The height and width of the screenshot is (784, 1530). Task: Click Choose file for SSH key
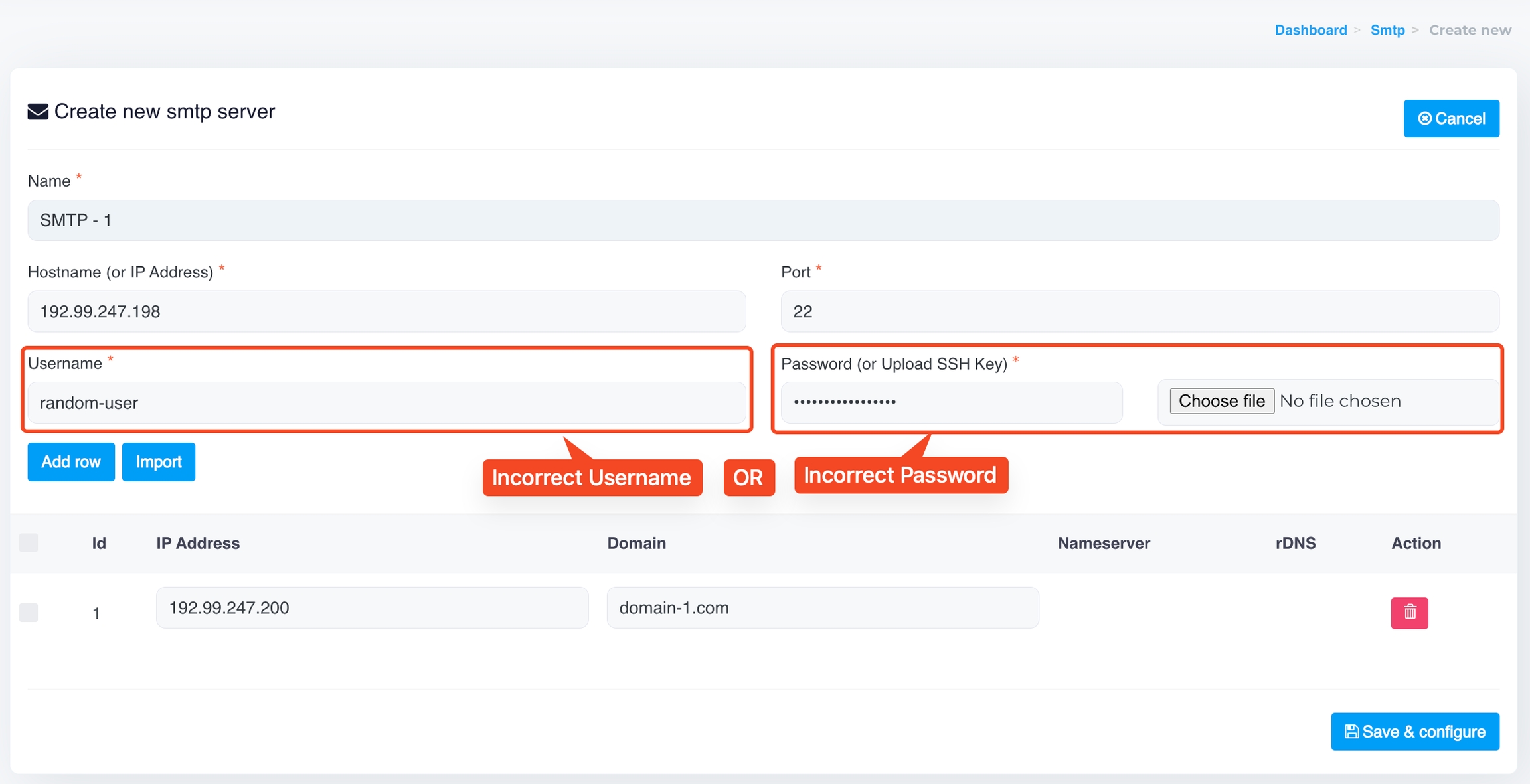tap(1221, 401)
